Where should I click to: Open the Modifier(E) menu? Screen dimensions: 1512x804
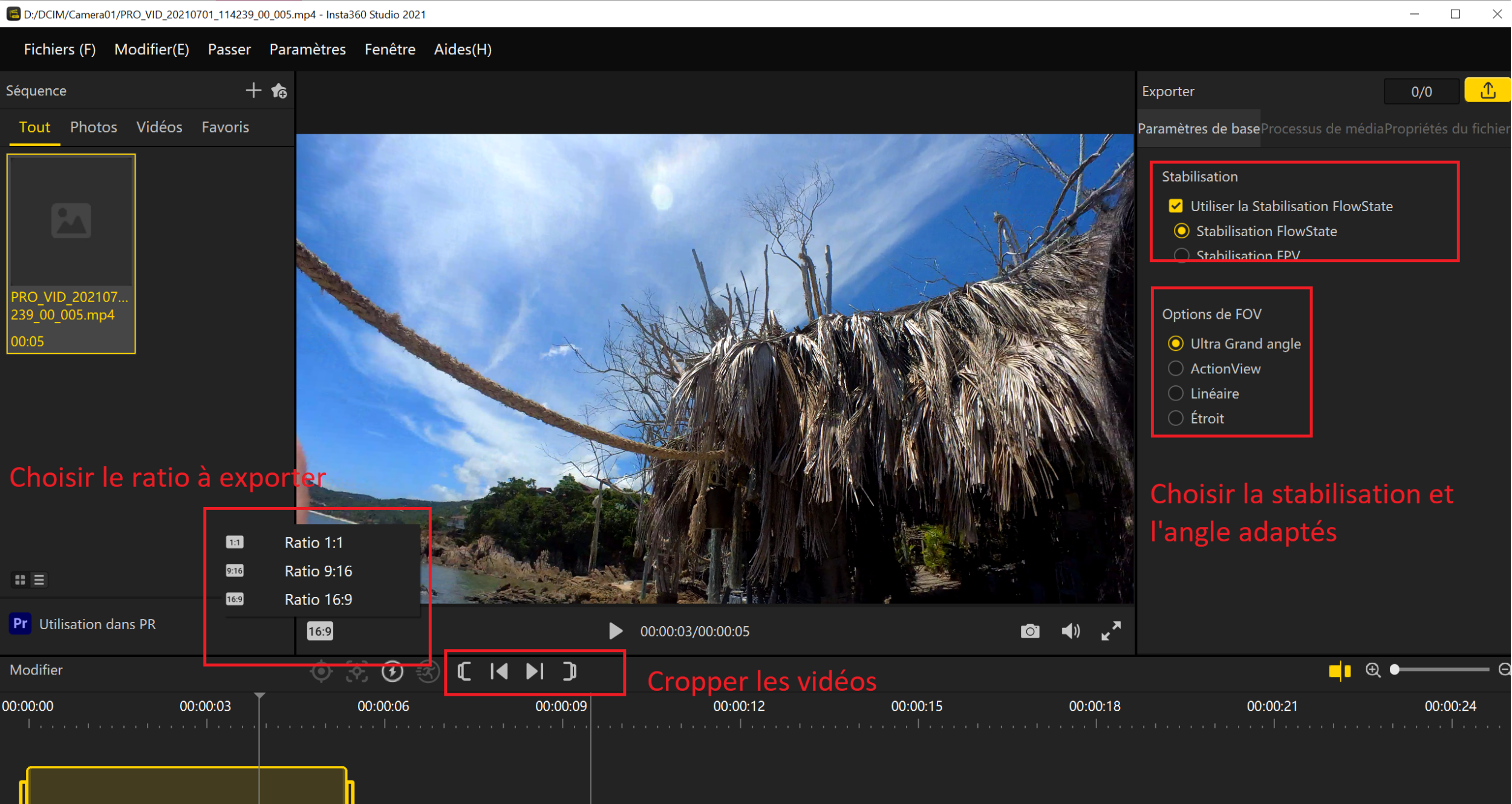(x=152, y=49)
